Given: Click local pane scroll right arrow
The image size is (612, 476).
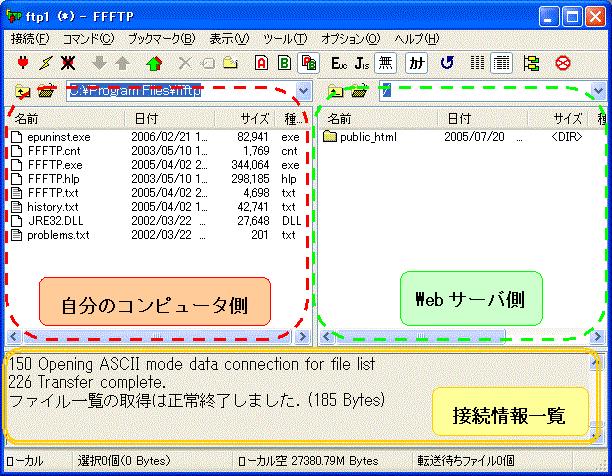Looking at the screenshot, I should point(302,336).
